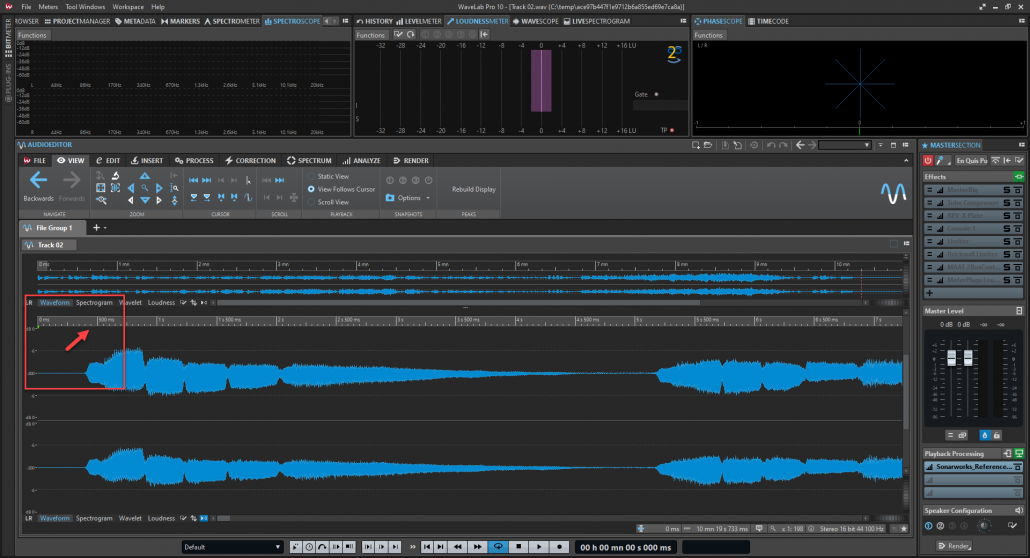Open the Tool Windows menu
The image size is (1030, 558).
tap(85, 7)
